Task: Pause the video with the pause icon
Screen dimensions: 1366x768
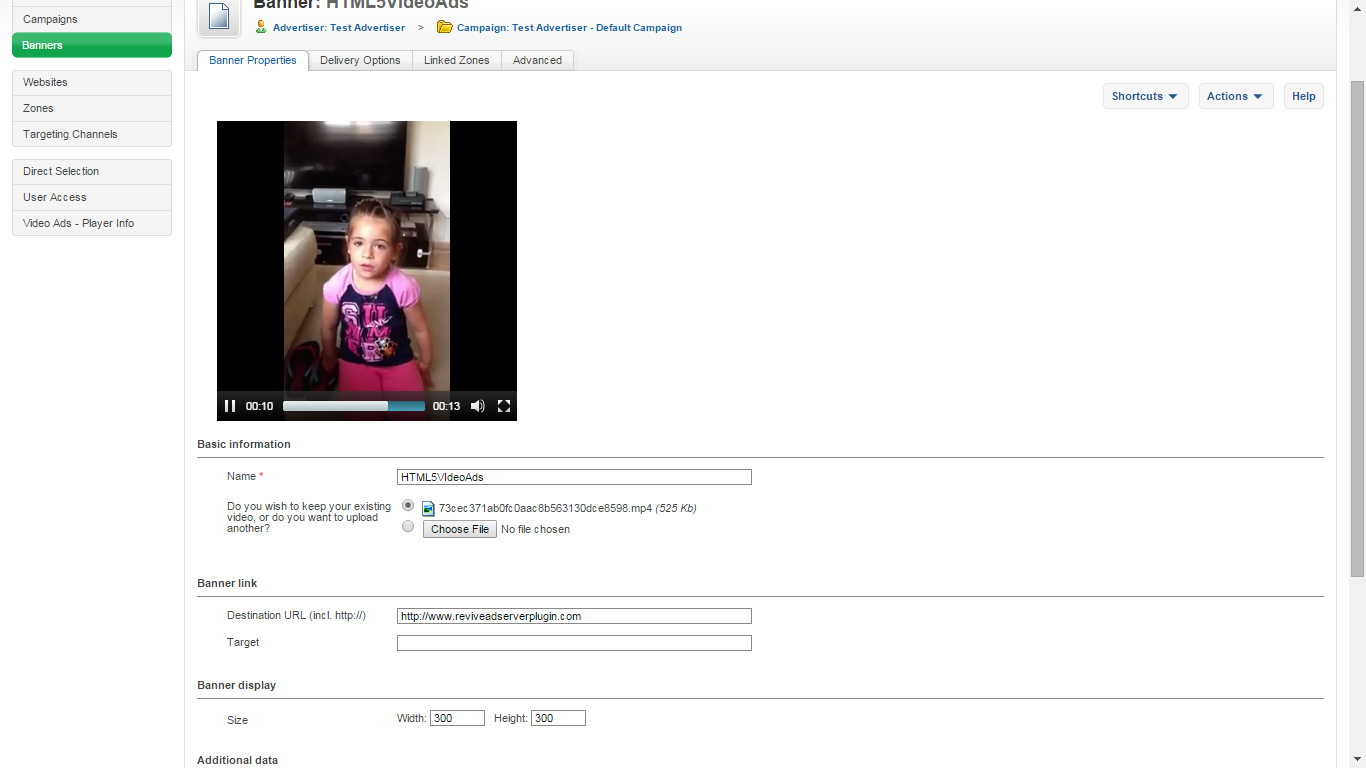Action: pyautogui.click(x=230, y=406)
